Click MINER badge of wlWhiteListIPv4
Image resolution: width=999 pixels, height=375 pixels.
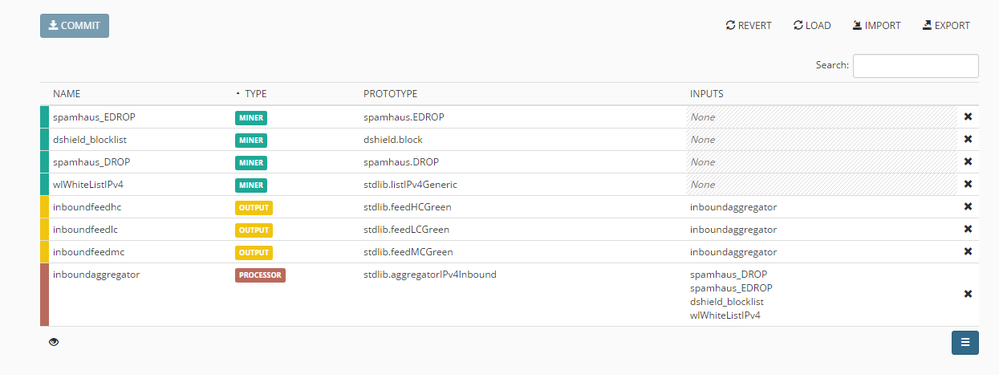pyautogui.click(x=251, y=185)
